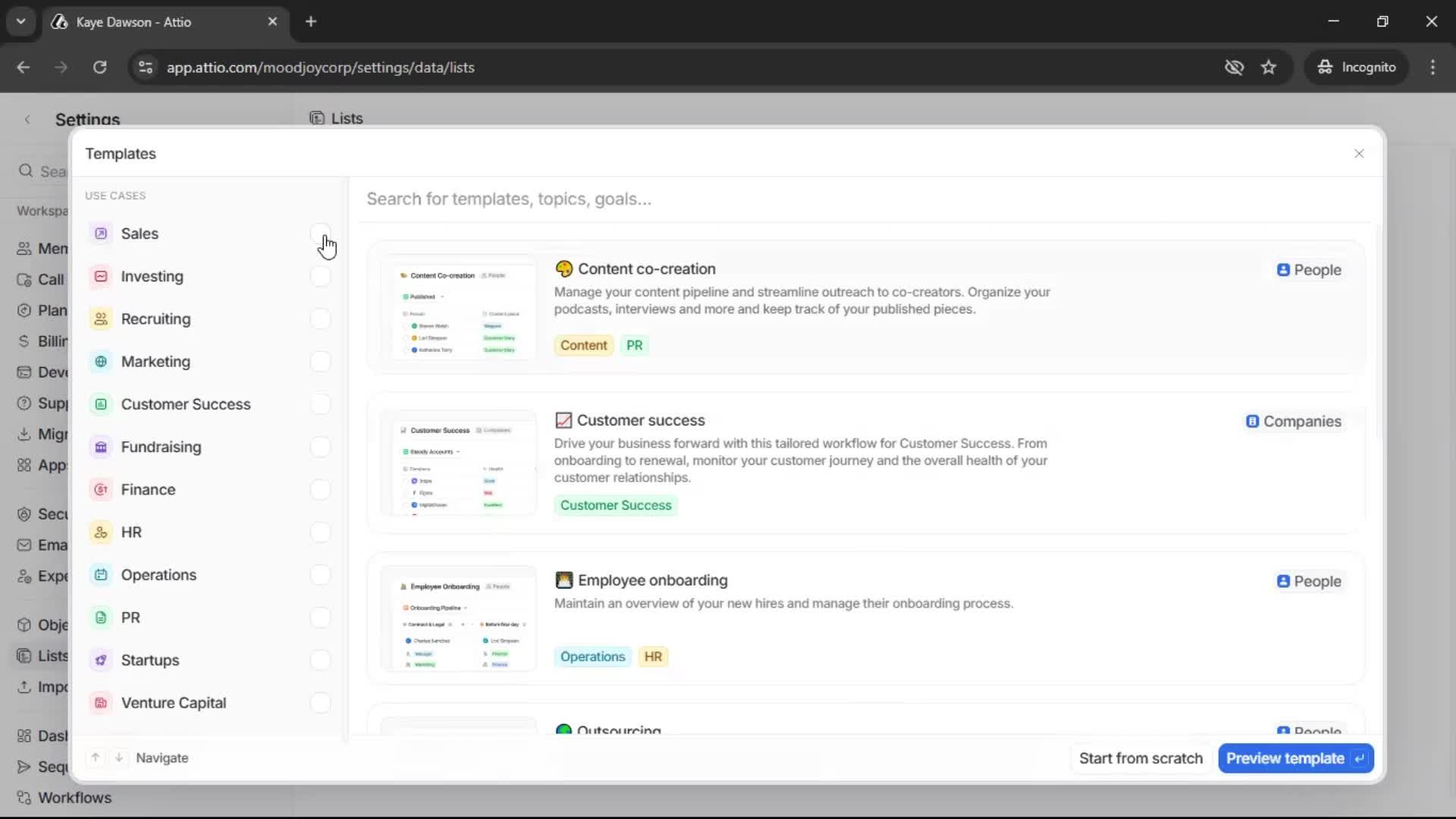Open the browser tab search dropdown
This screenshot has width=1456, height=819.
click(20, 21)
